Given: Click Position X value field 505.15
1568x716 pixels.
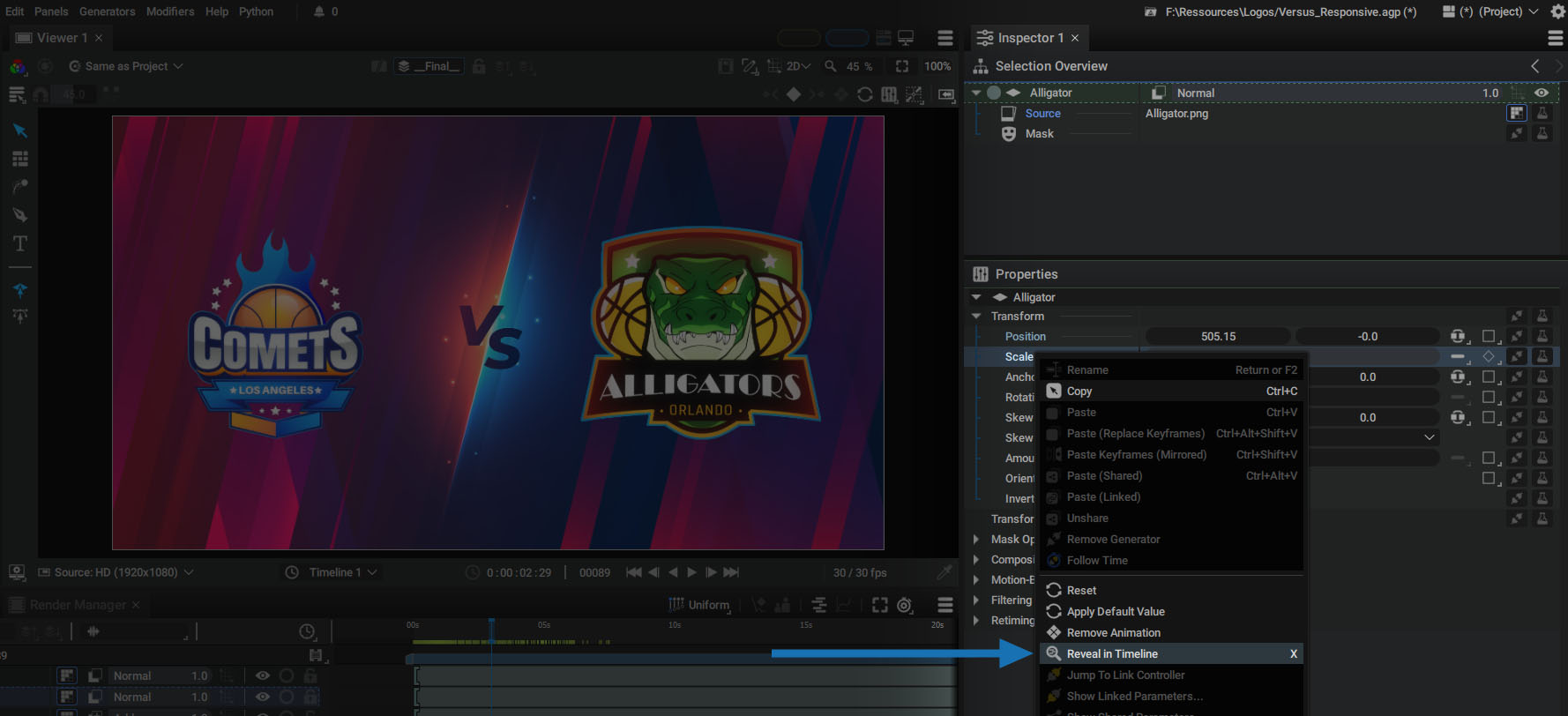Looking at the screenshot, I should click(1218, 336).
